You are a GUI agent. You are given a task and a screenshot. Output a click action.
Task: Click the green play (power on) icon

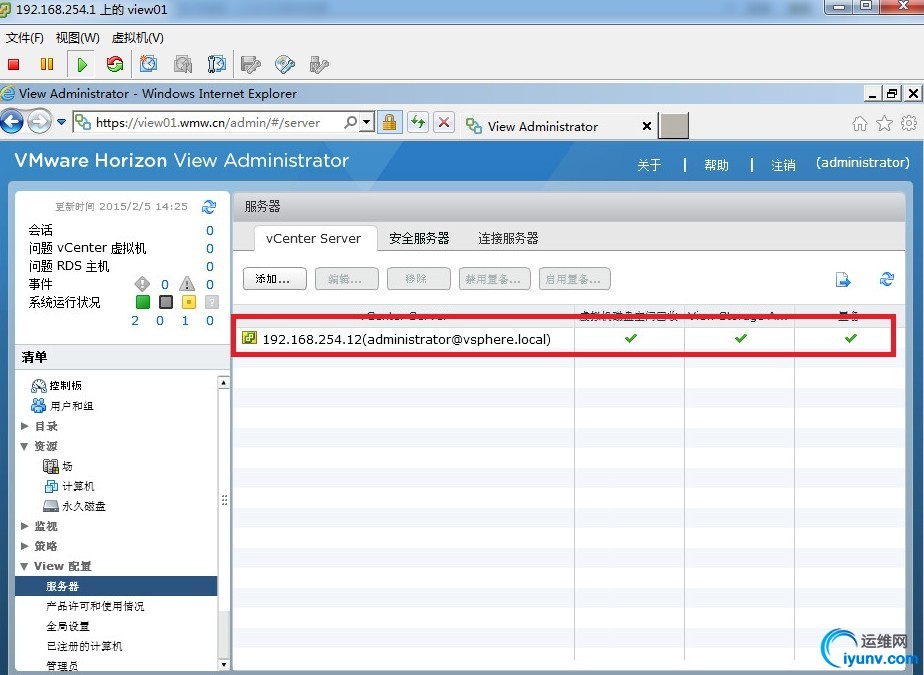(82, 64)
